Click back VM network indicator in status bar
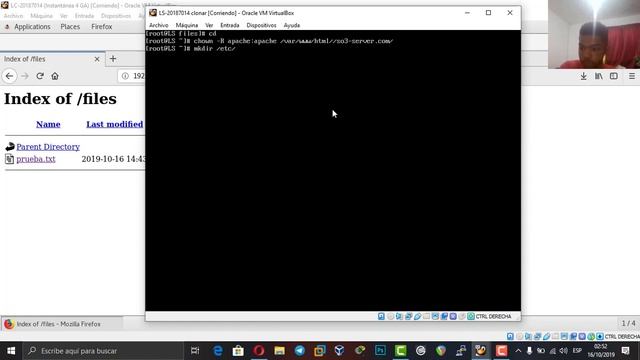This screenshot has width=640, height=360. 537,336
